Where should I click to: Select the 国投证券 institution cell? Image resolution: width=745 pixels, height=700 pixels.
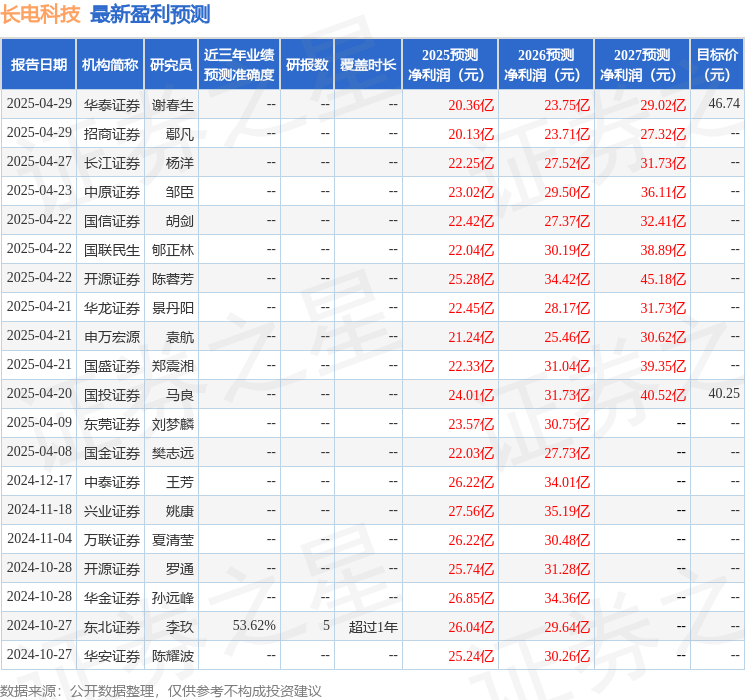click(x=112, y=395)
